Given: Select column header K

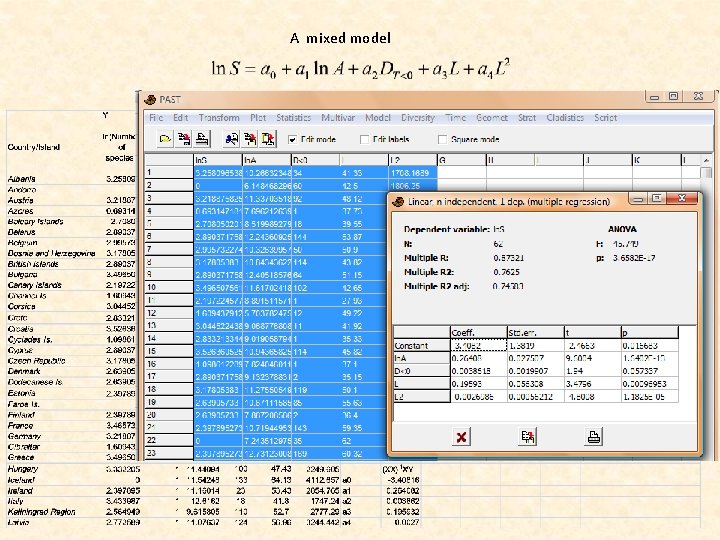Looking at the screenshot, I should pos(656,160).
